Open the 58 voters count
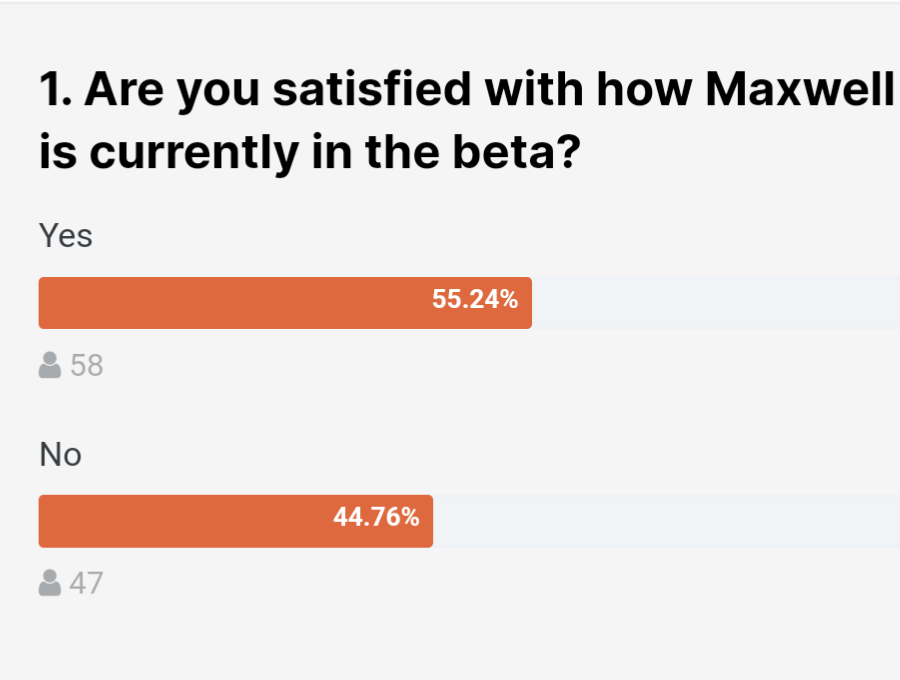900x680 pixels. click(87, 366)
